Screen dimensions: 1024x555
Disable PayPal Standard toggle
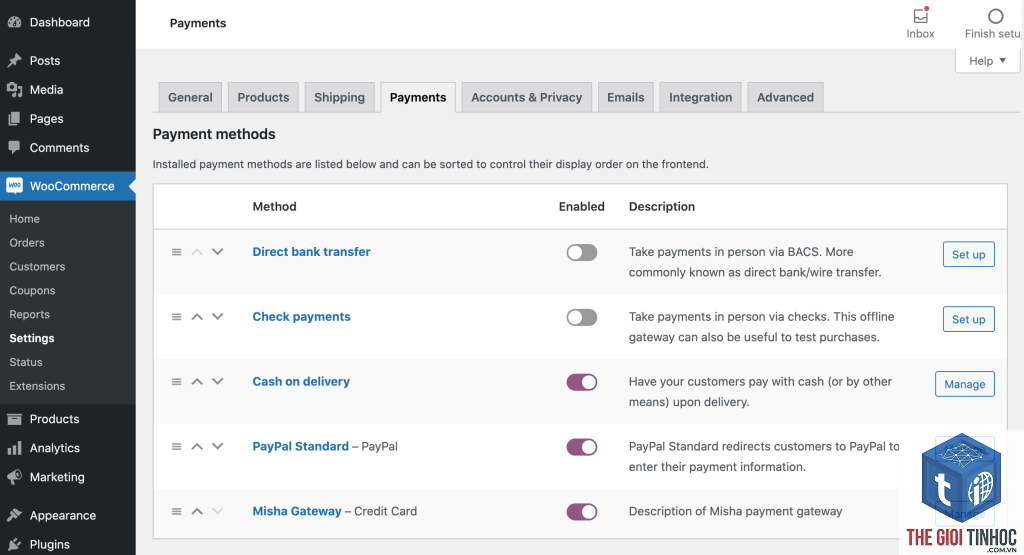pyautogui.click(x=582, y=447)
